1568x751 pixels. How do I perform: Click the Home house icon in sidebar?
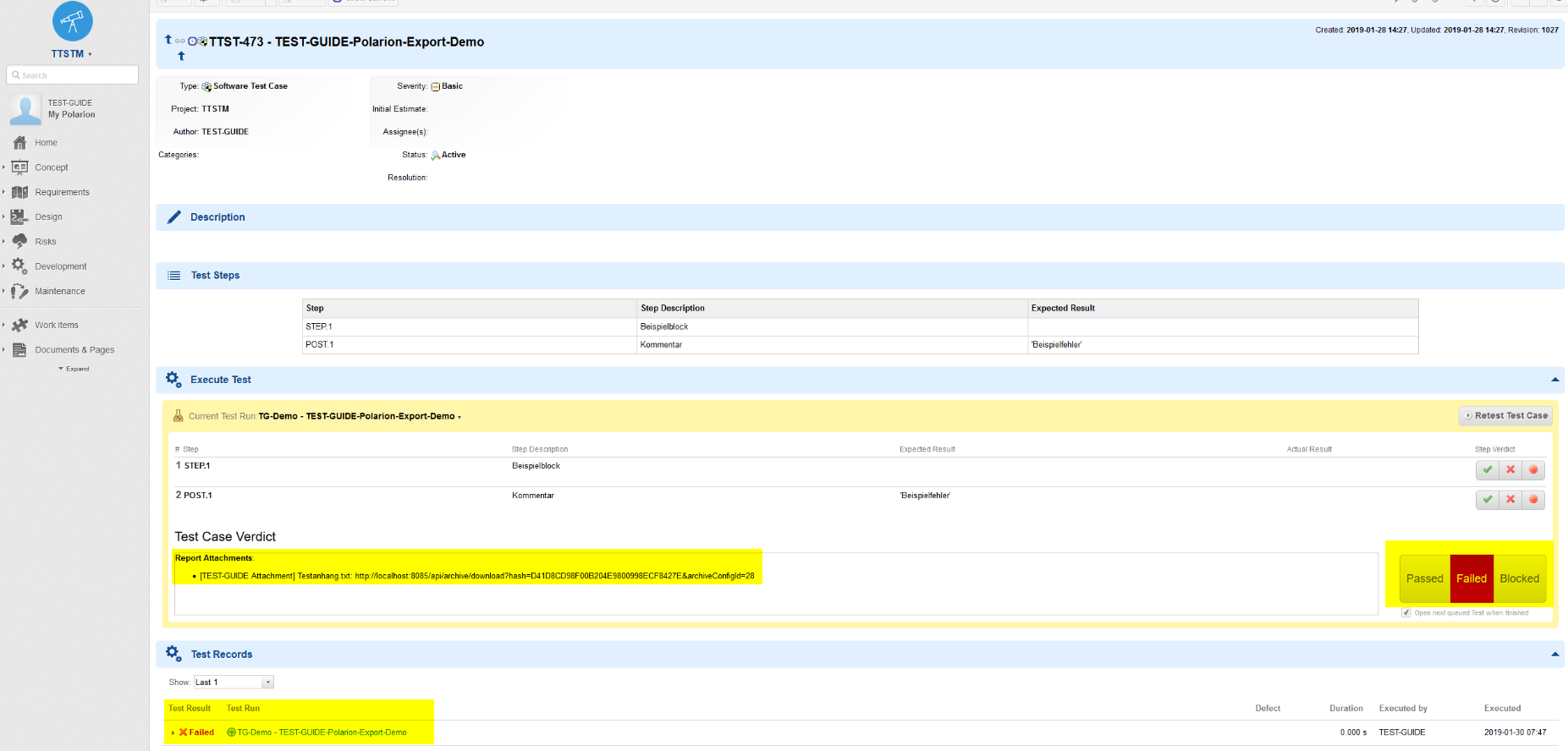(19, 143)
